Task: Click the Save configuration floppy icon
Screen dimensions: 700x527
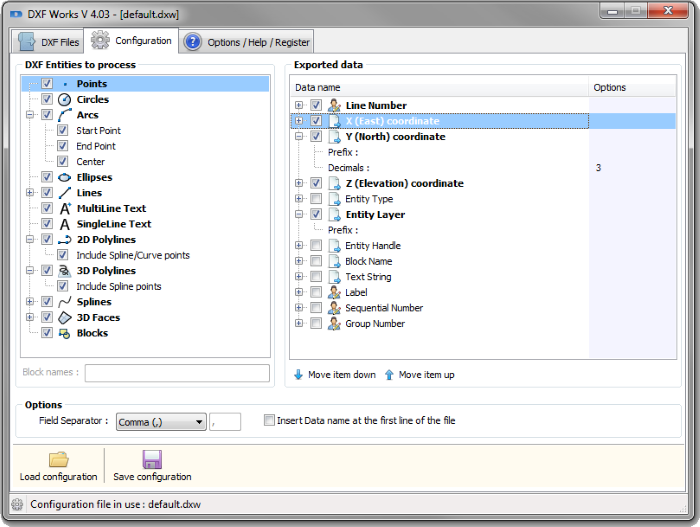Action: 152,459
